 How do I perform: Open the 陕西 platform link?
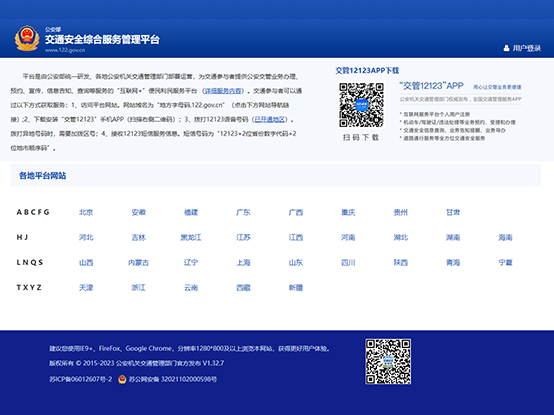point(401,262)
